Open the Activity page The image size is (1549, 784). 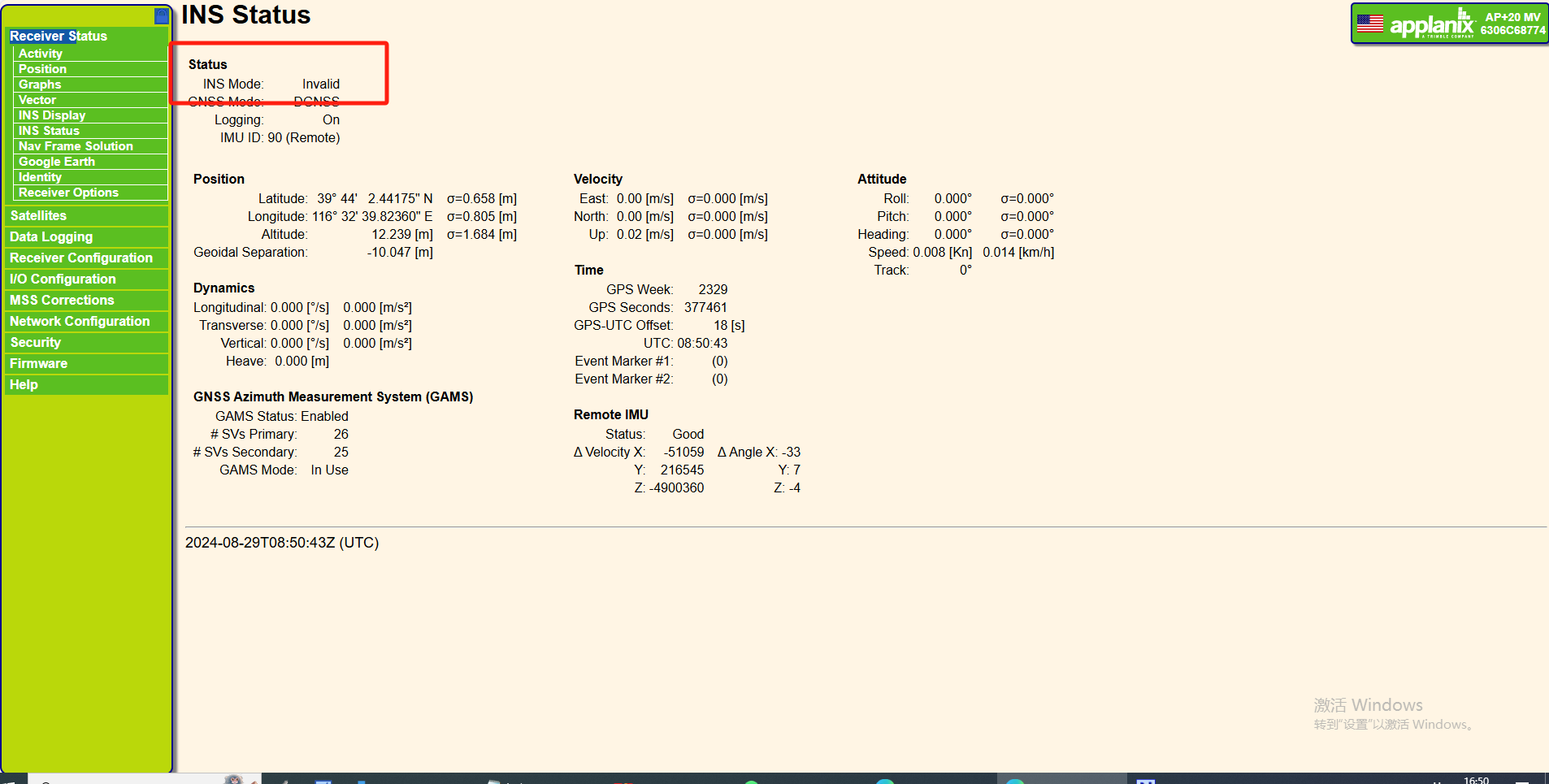tap(41, 54)
